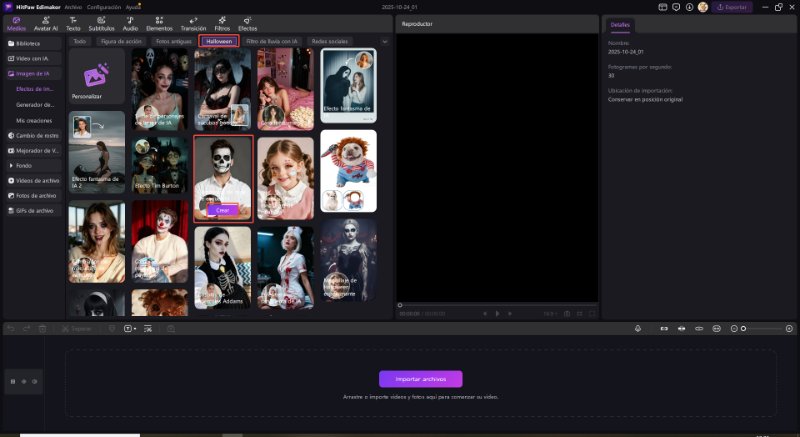This screenshot has width=800, height=437.
Task: Open the Subtítulos panel
Action: click(101, 24)
